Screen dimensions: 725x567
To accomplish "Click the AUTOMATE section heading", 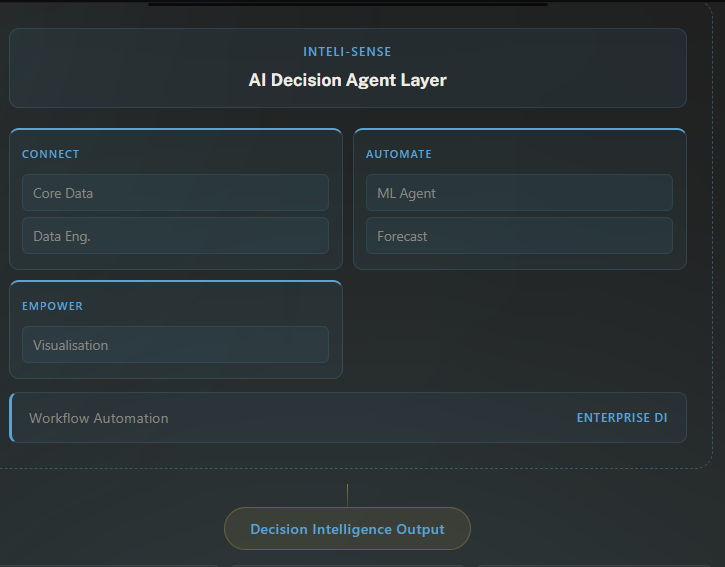I will [399, 154].
